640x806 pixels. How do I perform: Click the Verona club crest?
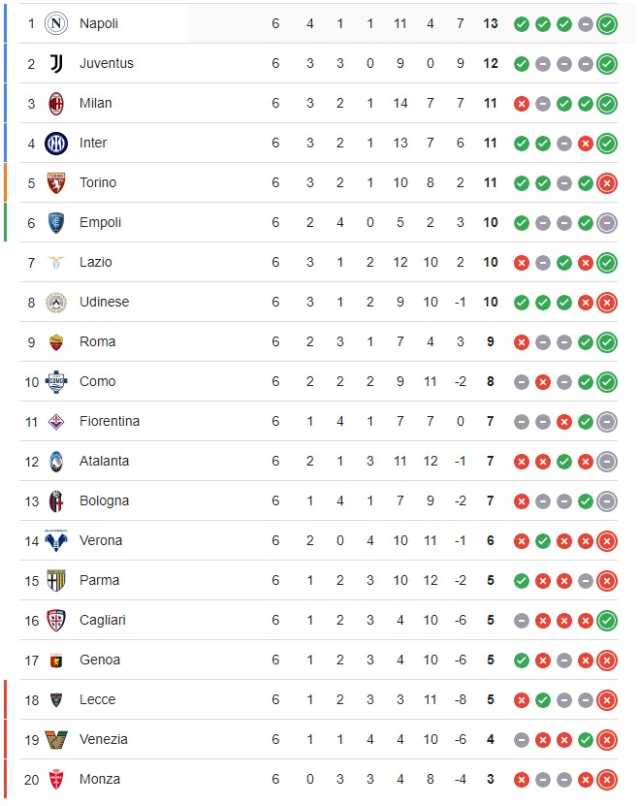click(x=56, y=541)
